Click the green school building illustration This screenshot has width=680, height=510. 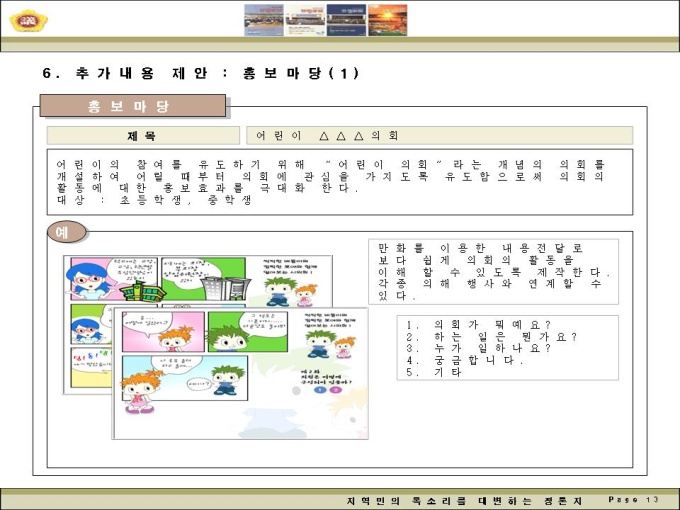[142, 291]
